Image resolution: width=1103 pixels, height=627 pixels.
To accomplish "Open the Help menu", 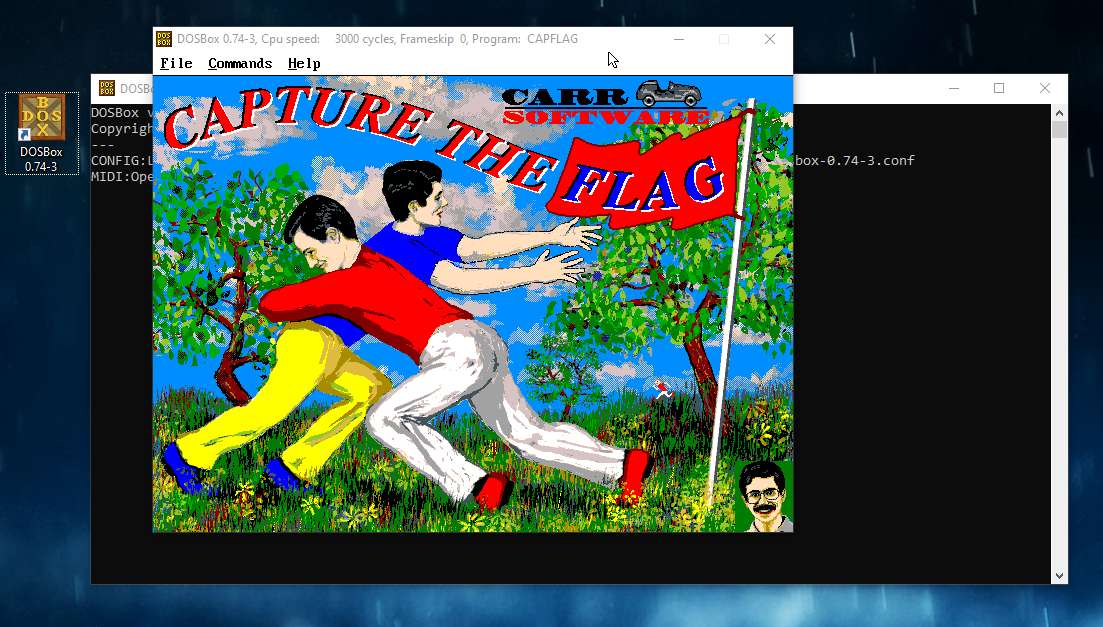I will pyautogui.click(x=304, y=63).
